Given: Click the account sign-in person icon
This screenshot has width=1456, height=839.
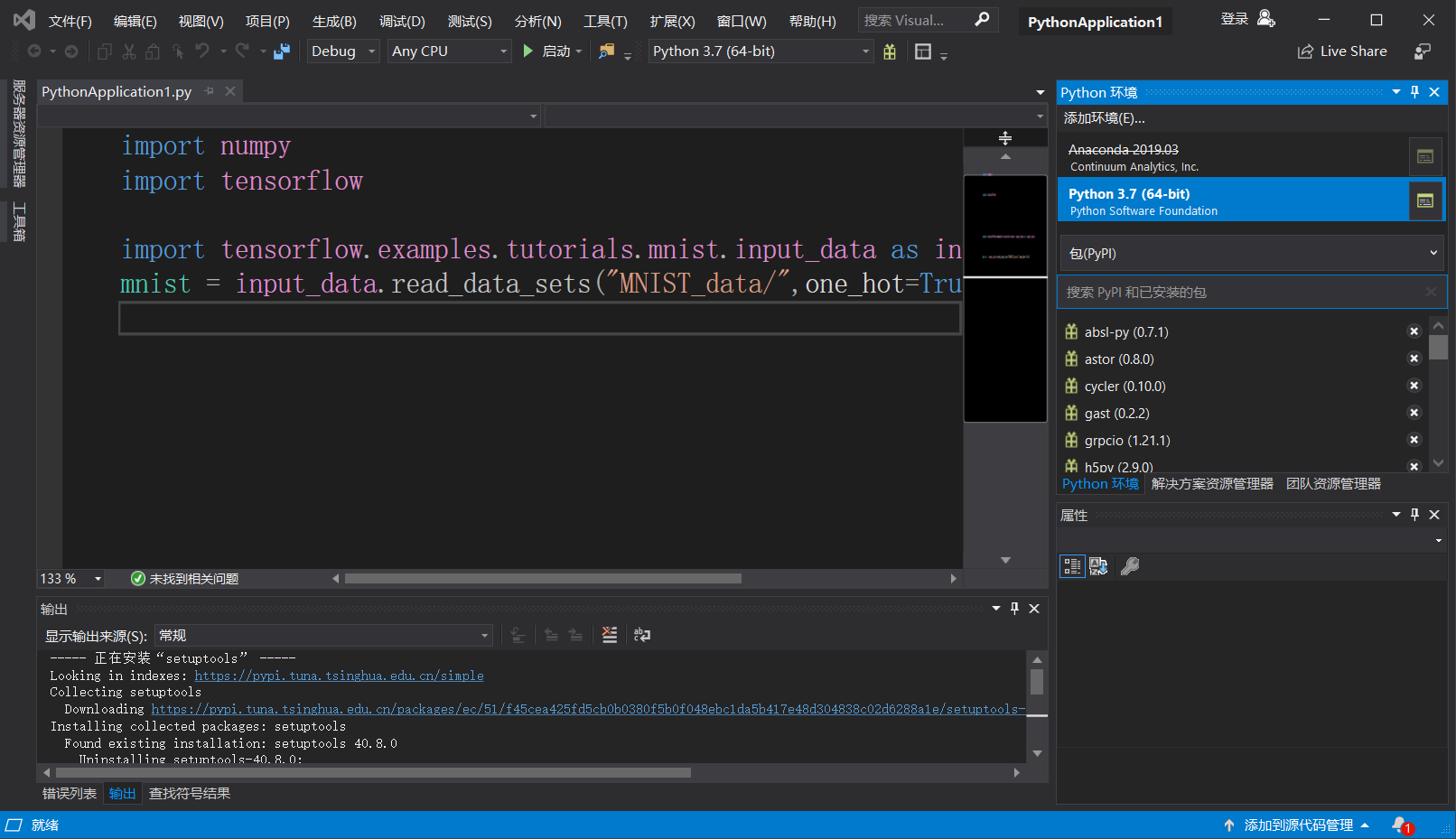Looking at the screenshot, I should pyautogui.click(x=1265, y=18).
